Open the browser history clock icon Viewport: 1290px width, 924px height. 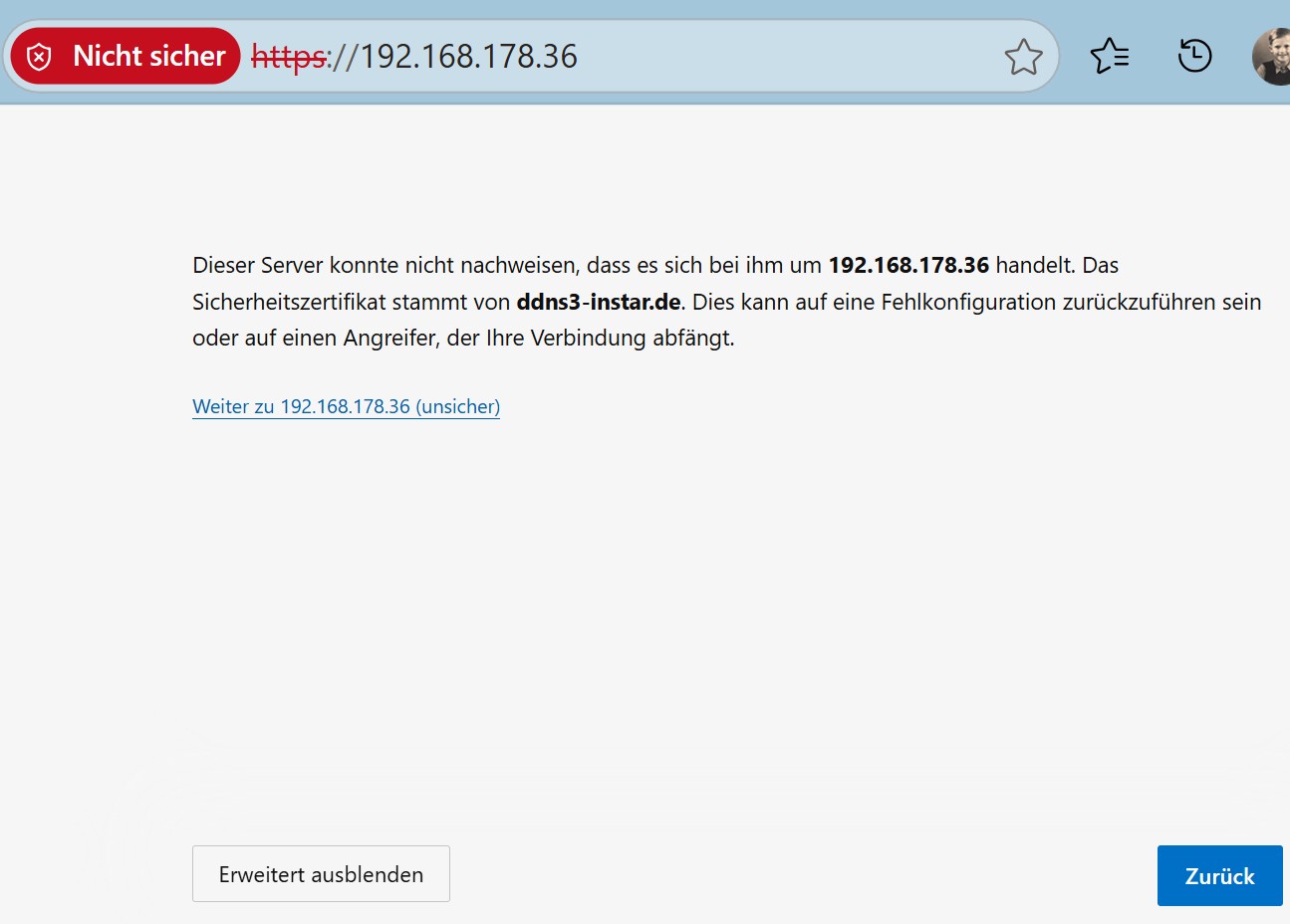1194,56
